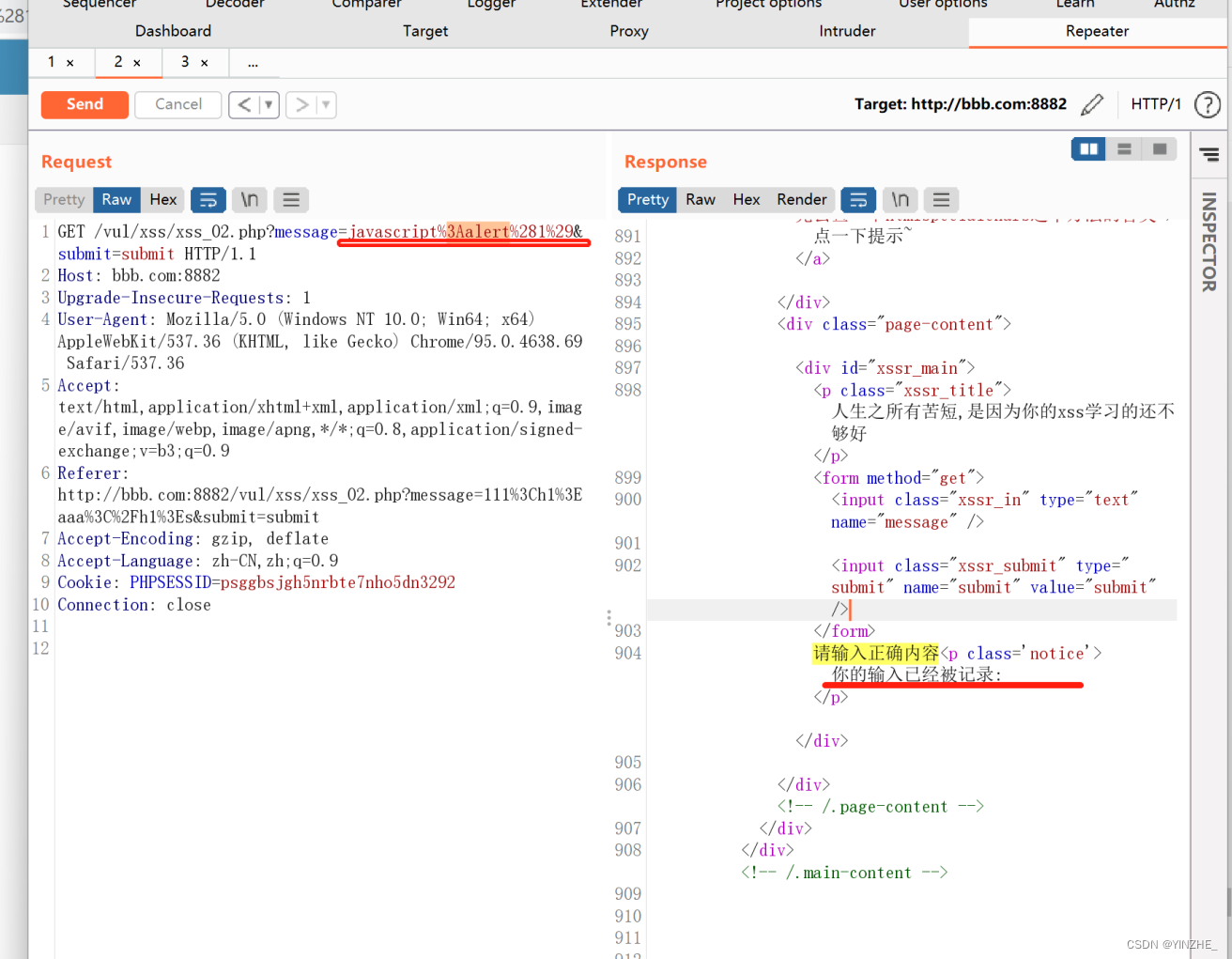The image size is (1232, 959).
Task: Open the Intruder tab
Action: click(847, 31)
